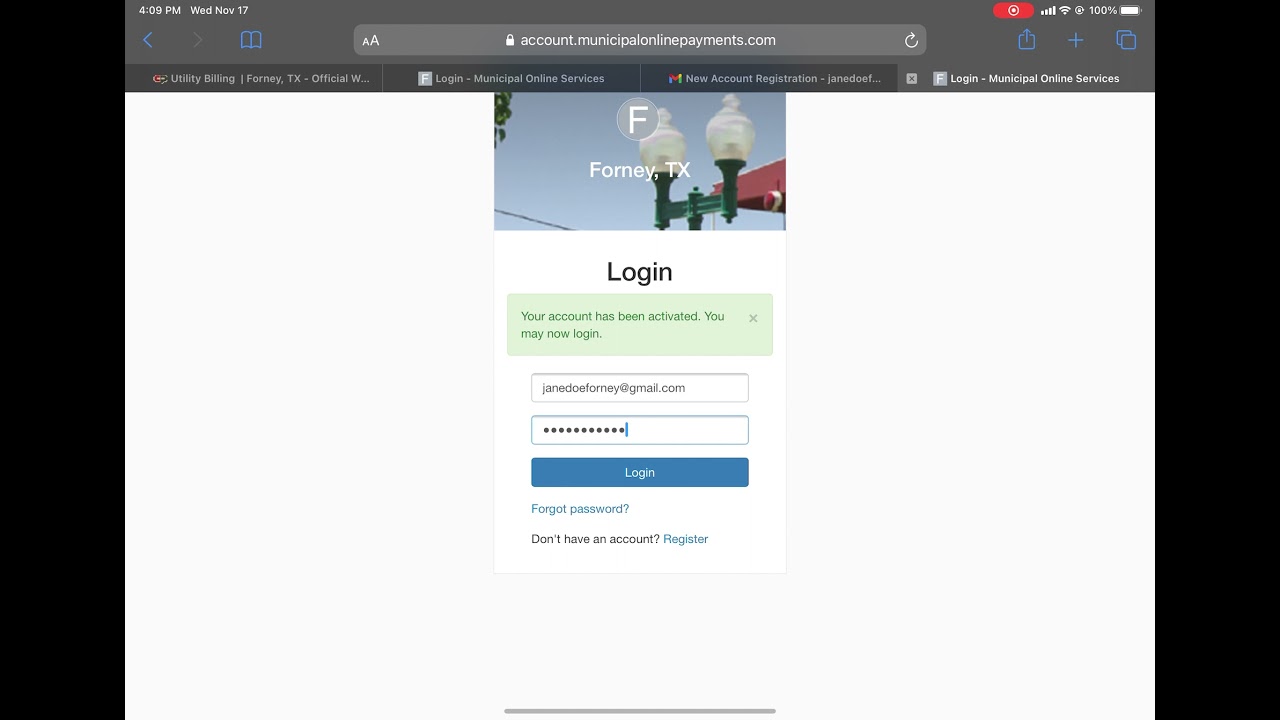Click the round F logo of Forney
1280x720 pixels.
point(638,119)
